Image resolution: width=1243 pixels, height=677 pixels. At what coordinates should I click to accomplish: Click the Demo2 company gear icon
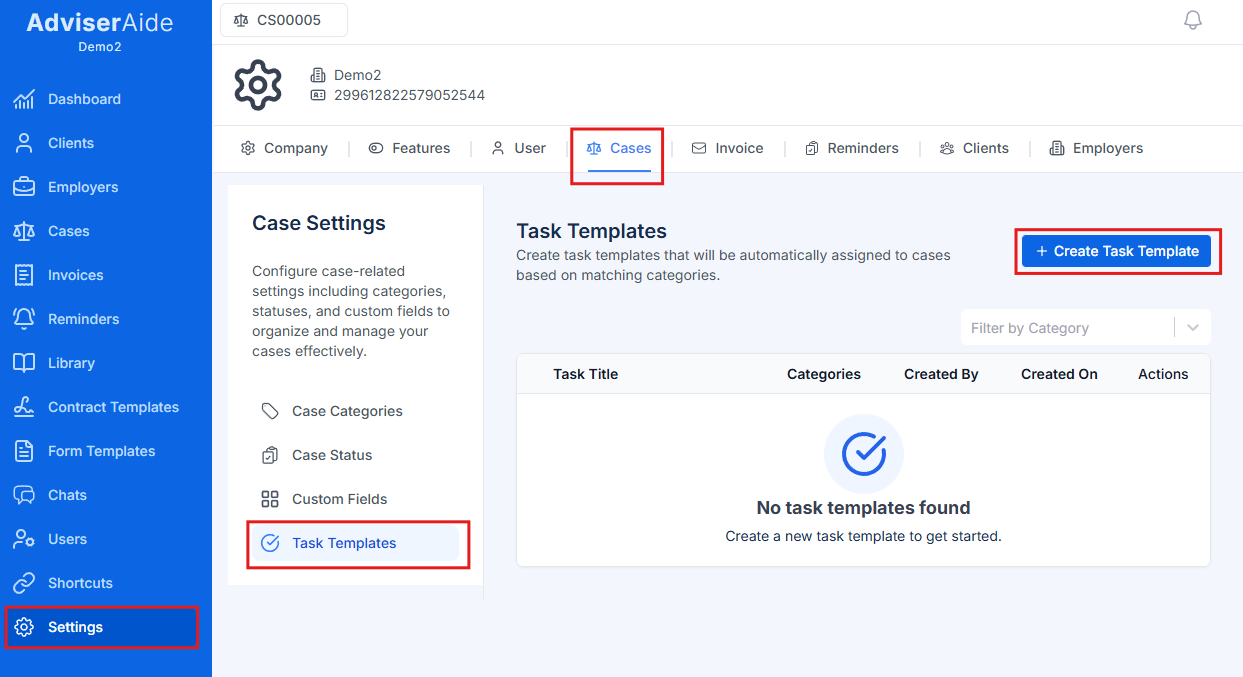coord(257,84)
